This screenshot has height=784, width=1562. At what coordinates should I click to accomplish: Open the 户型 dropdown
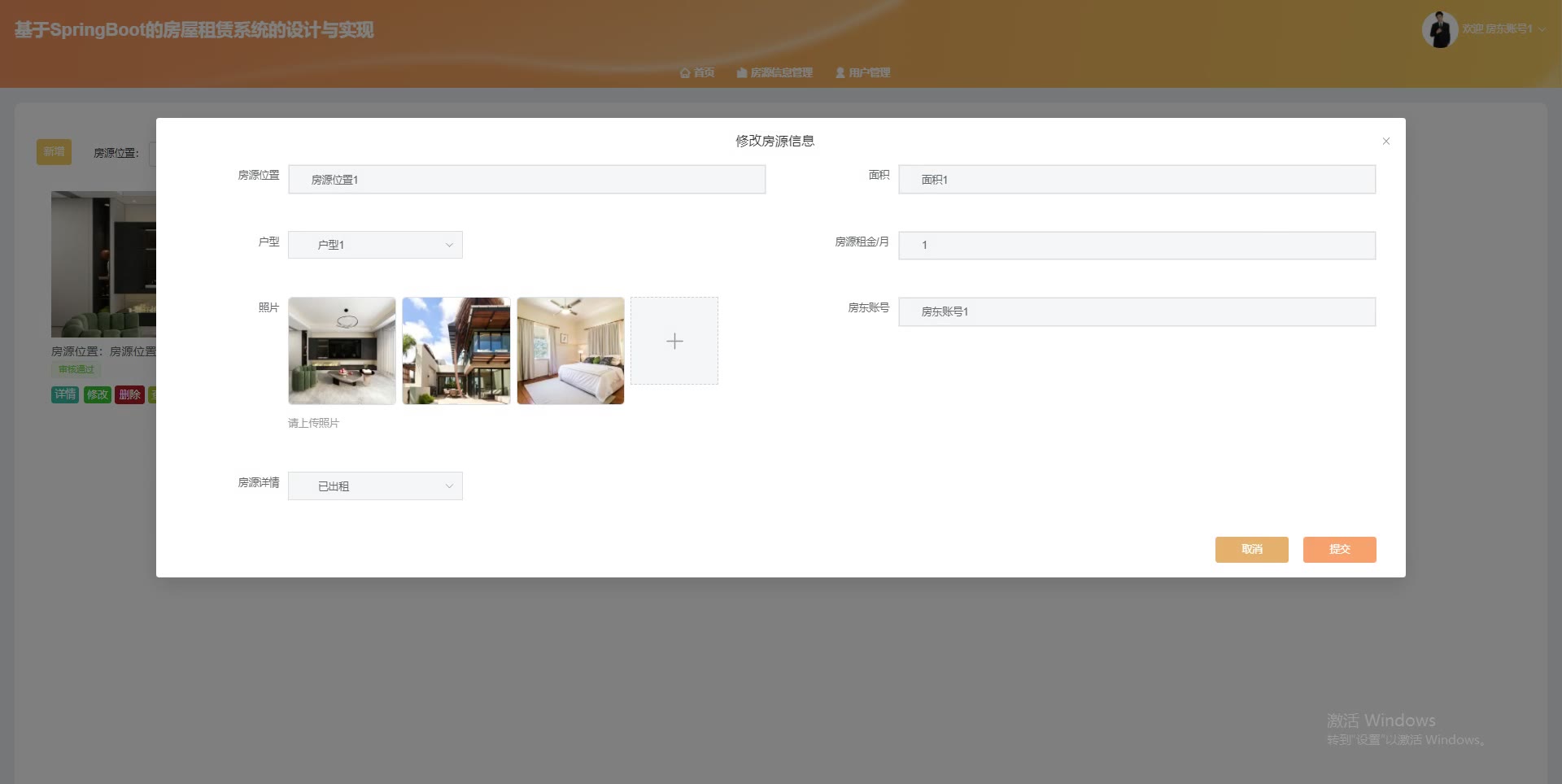(x=375, y=245)
